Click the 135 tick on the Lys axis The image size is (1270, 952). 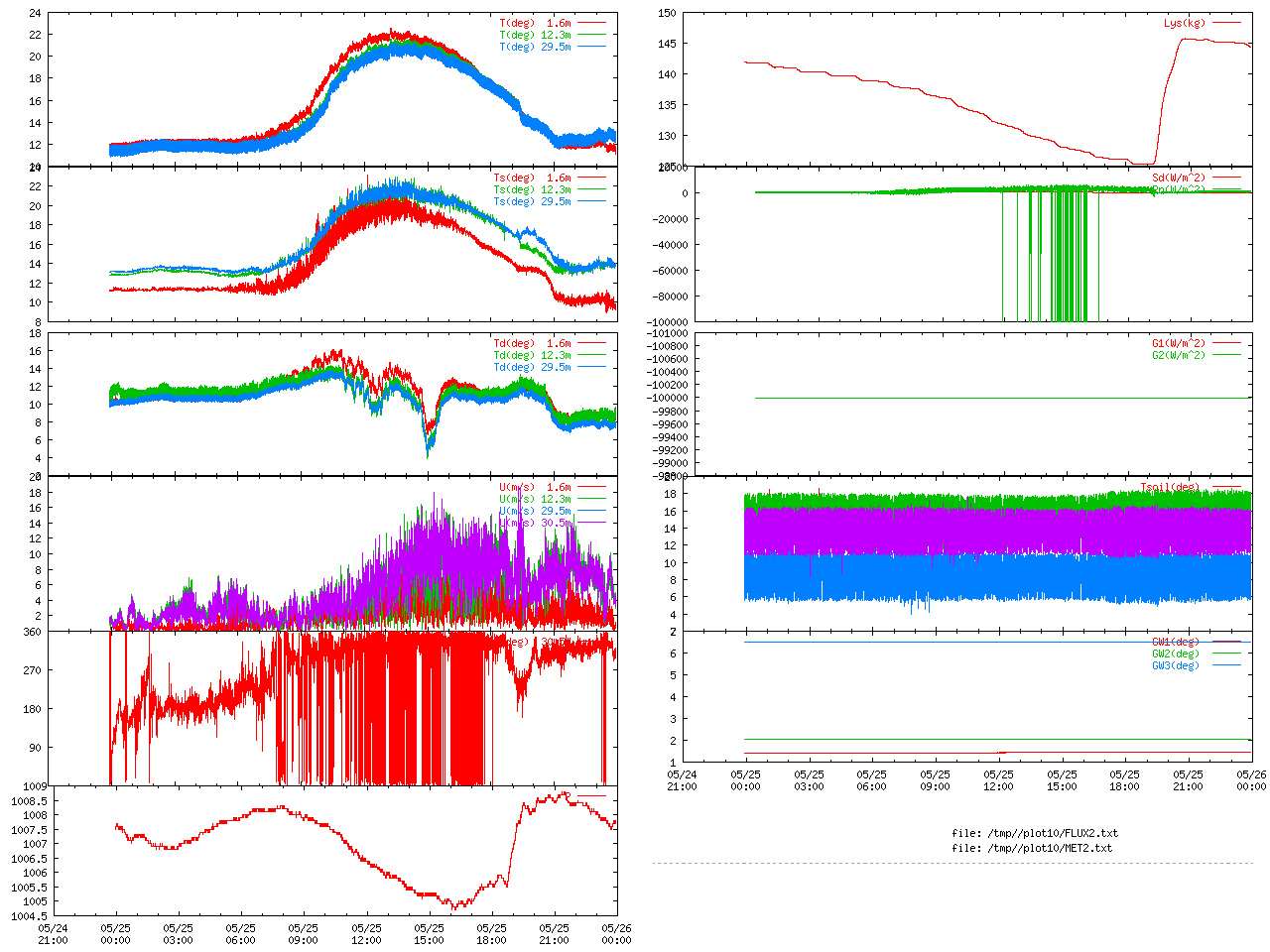click(x=667, y=105)
